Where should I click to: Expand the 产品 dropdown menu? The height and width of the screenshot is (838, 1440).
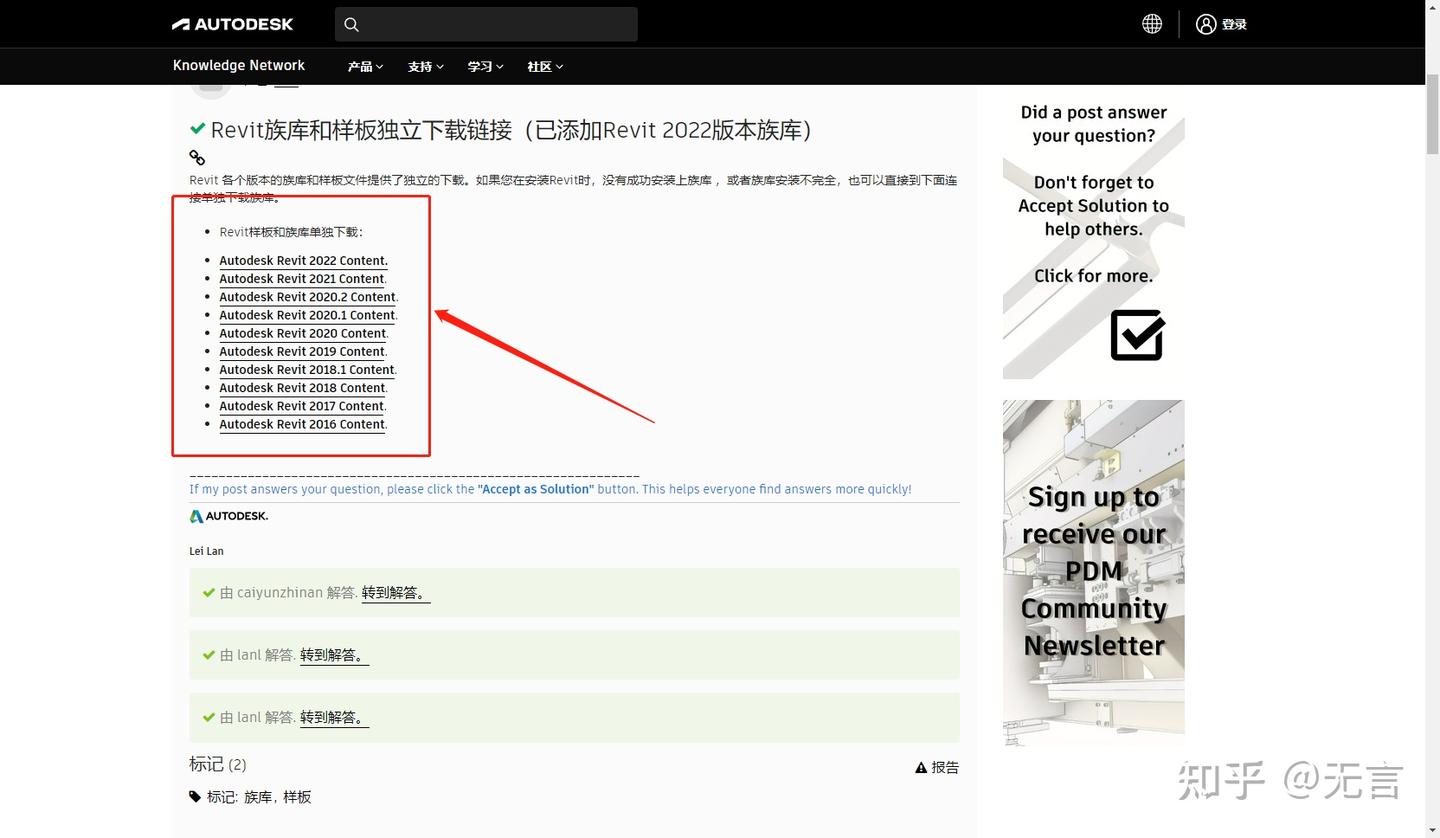365,66
